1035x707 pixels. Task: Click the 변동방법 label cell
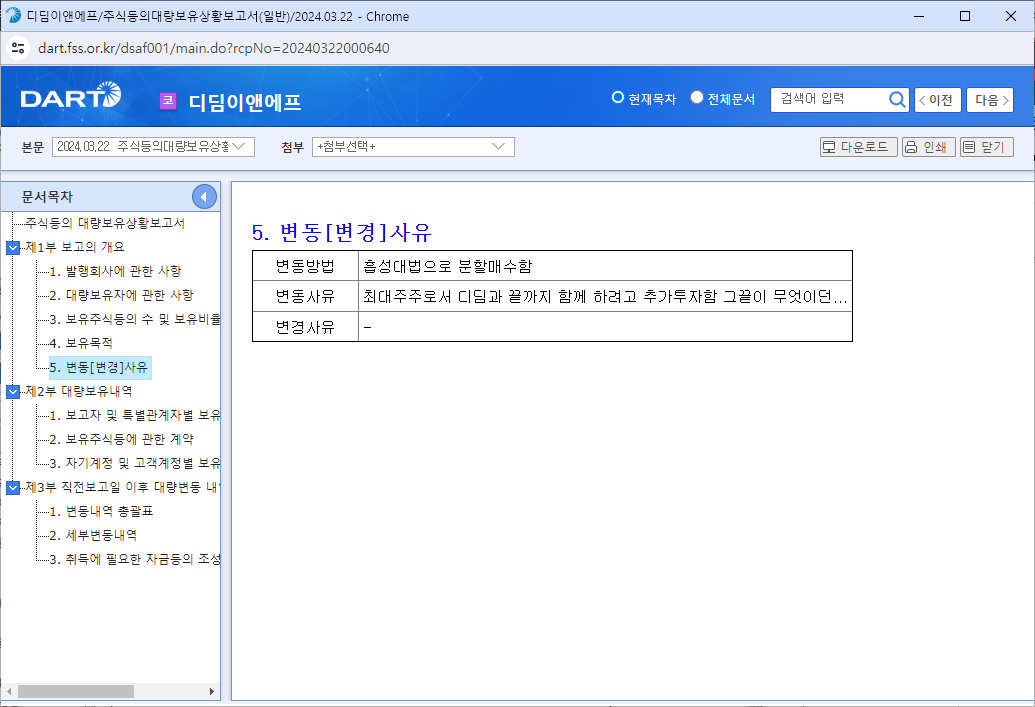tap(306, 266)
